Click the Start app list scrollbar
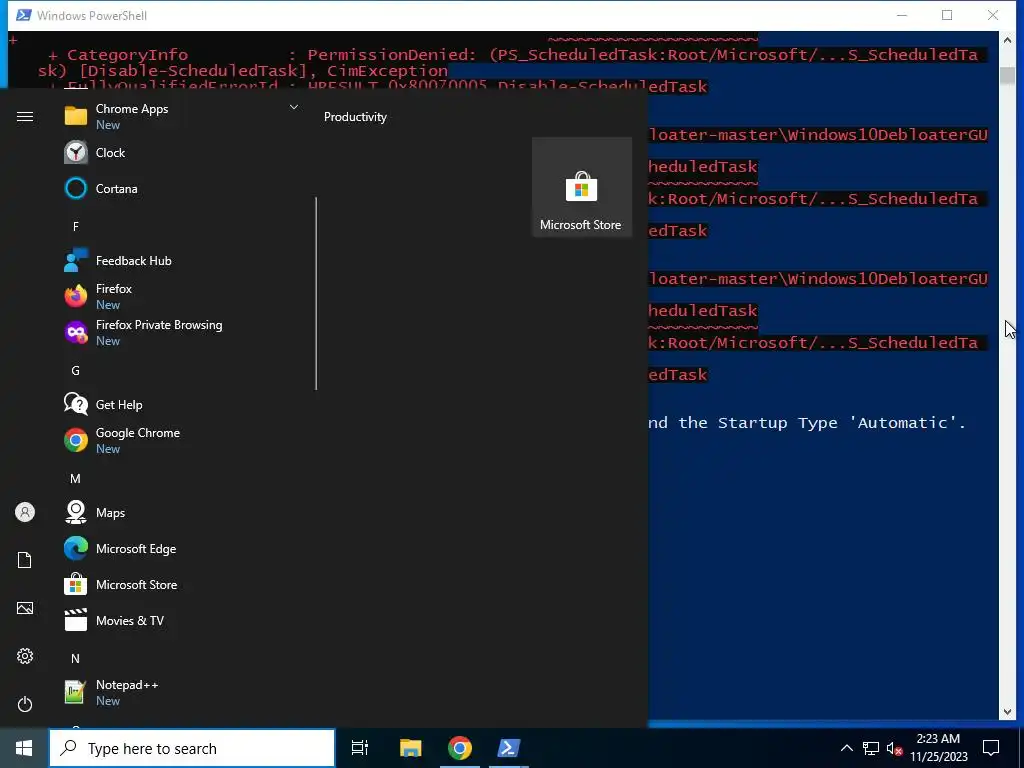The height and width of the screenshot is (768, 1024). pyautogui.click(x=316, y=293)
